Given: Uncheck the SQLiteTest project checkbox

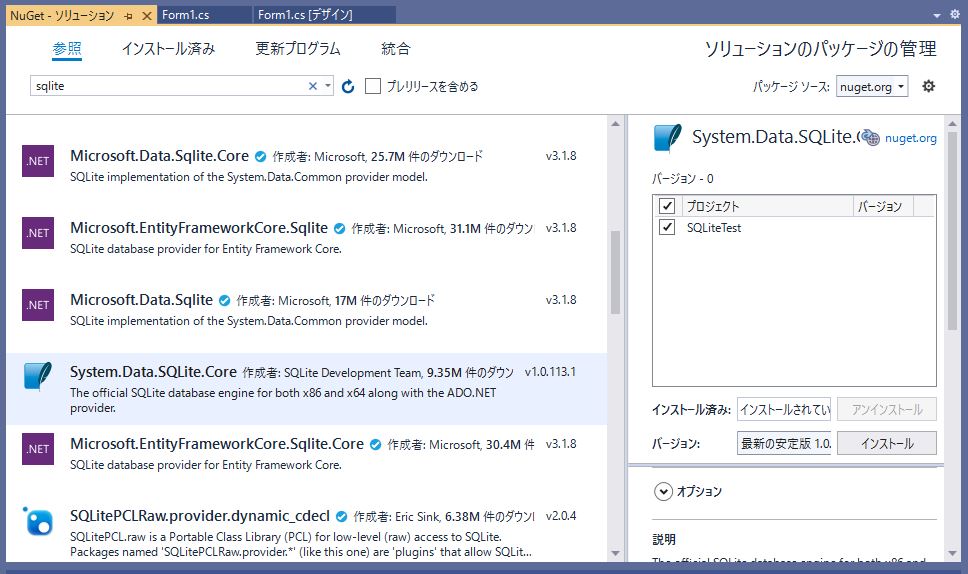Looking at the screenshot, I should [667, 228].
